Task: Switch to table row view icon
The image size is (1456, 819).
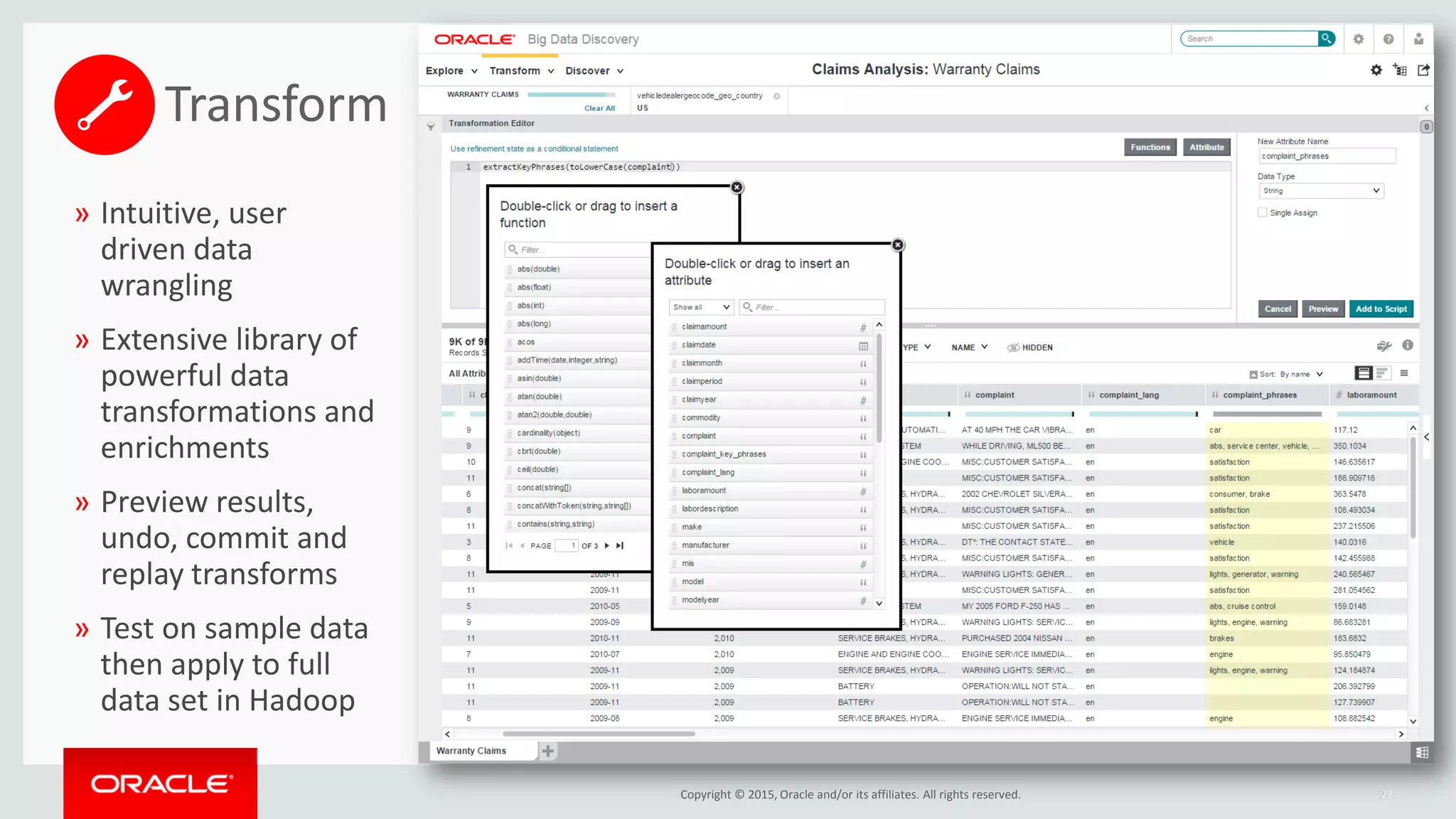Action: click(x=1363, y=373)
